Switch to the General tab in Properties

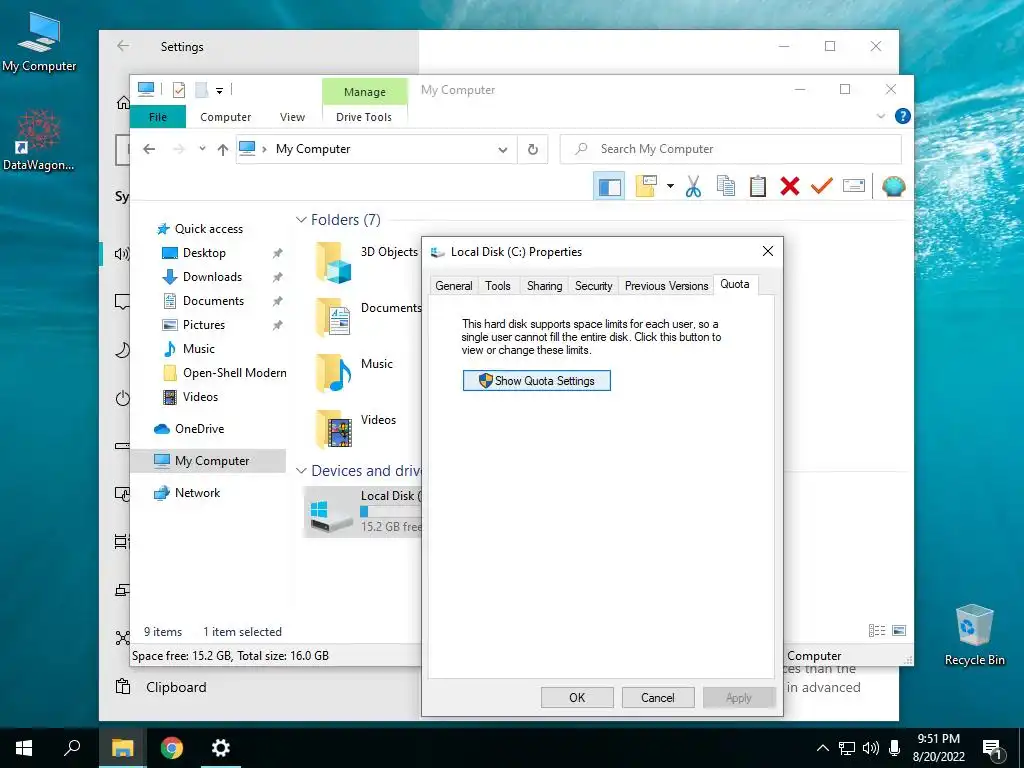coord(454,286)
